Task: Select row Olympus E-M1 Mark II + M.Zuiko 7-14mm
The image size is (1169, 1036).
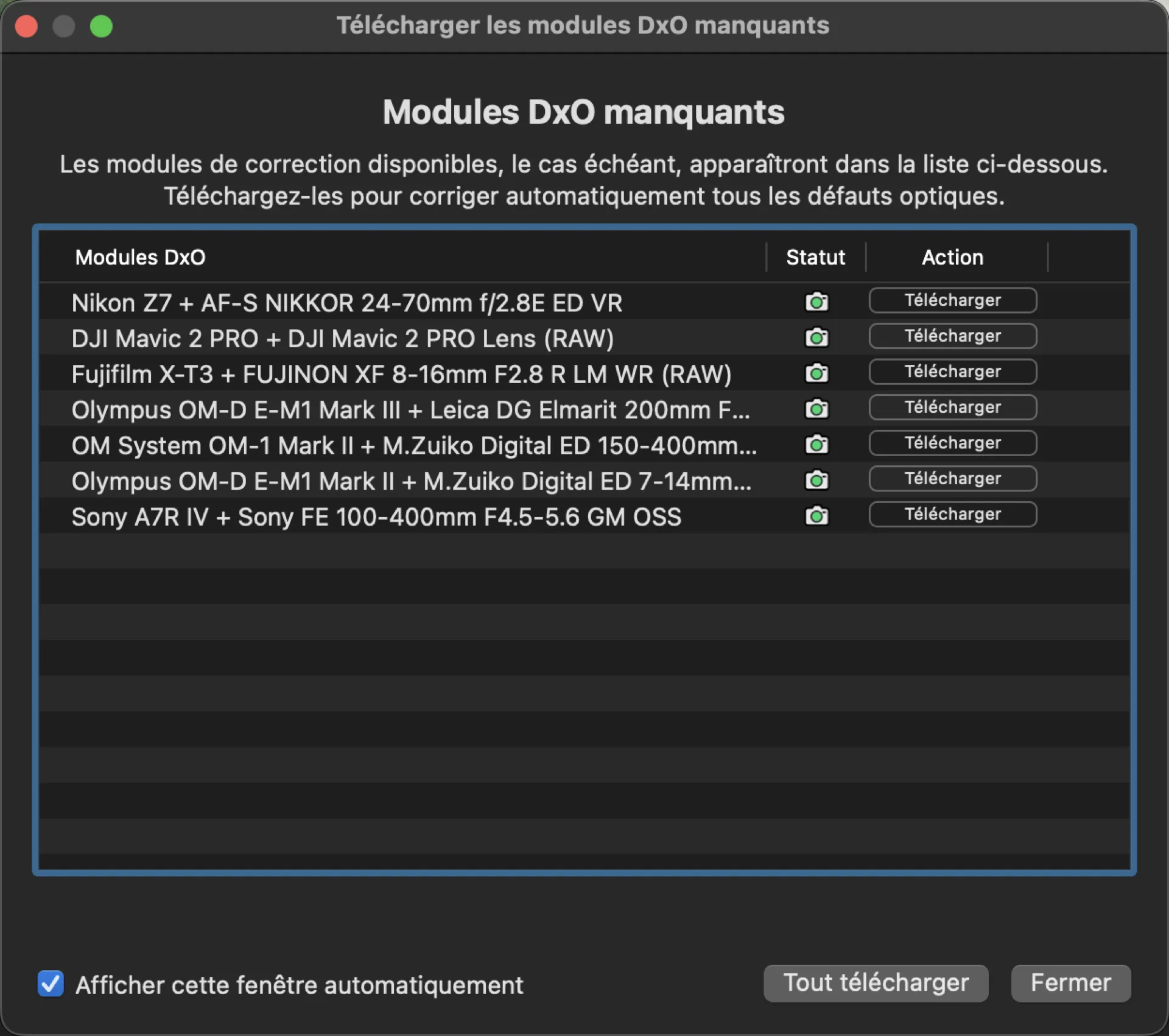Action: tap(584, 480)
